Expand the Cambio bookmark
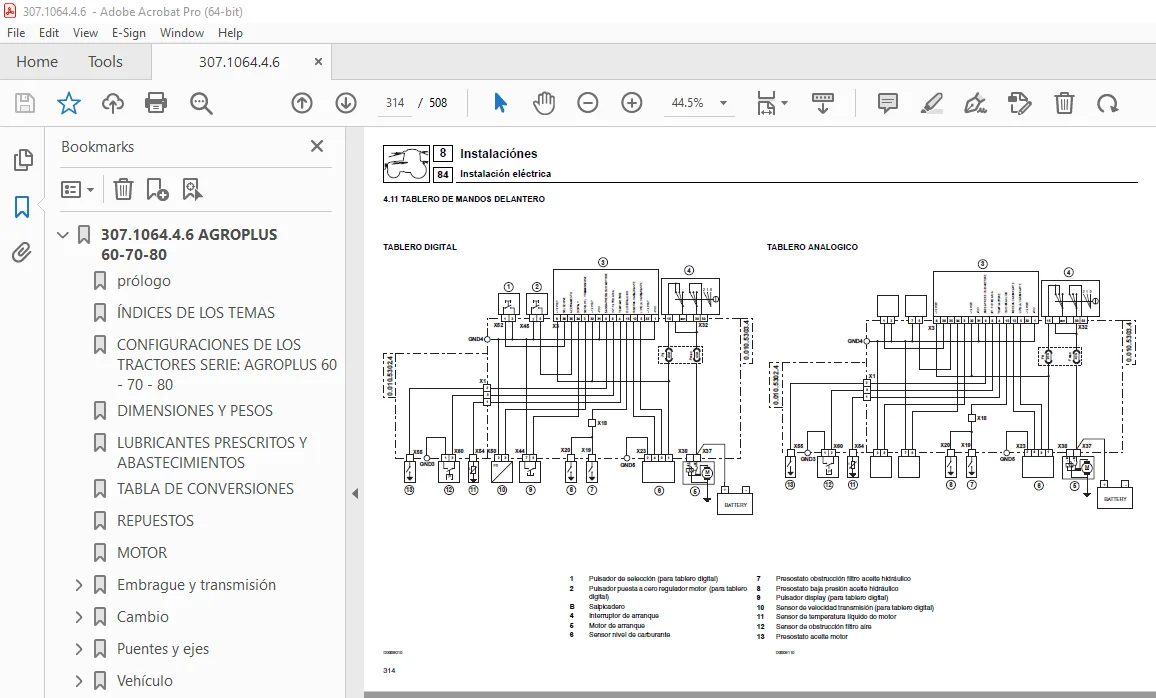The height and width of the screenshot is (698, 1156). (x=79, y=617)
